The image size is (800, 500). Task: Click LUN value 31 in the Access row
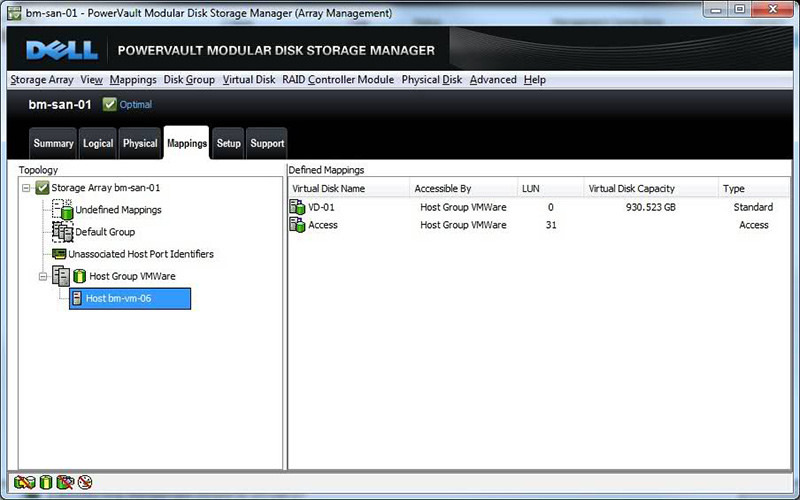tap(551, 225)
